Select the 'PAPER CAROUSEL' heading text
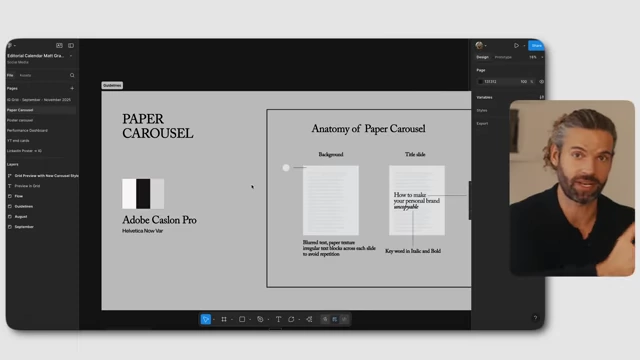The height and width of the screenshot is (360, 640). coord(158,126)
